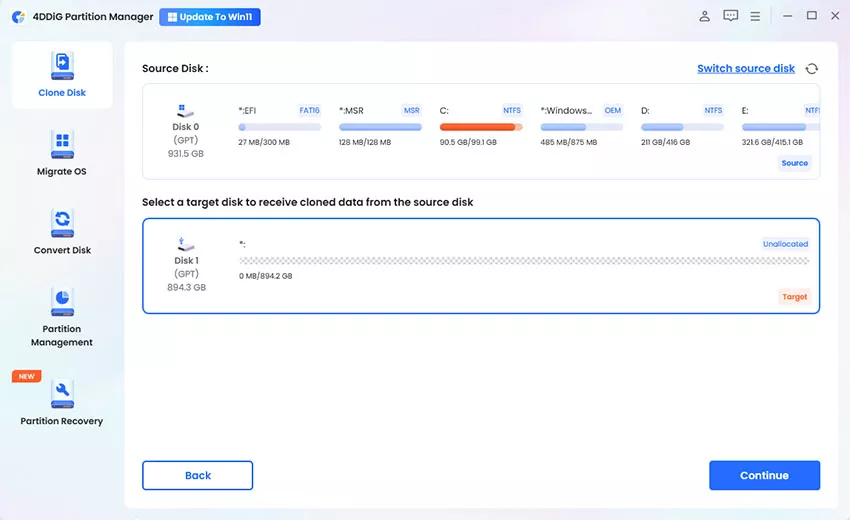The height and width of the screenshot is (520, 850).
Task: Click the C: NTFS partition usage bar
Action: point(481,127)
